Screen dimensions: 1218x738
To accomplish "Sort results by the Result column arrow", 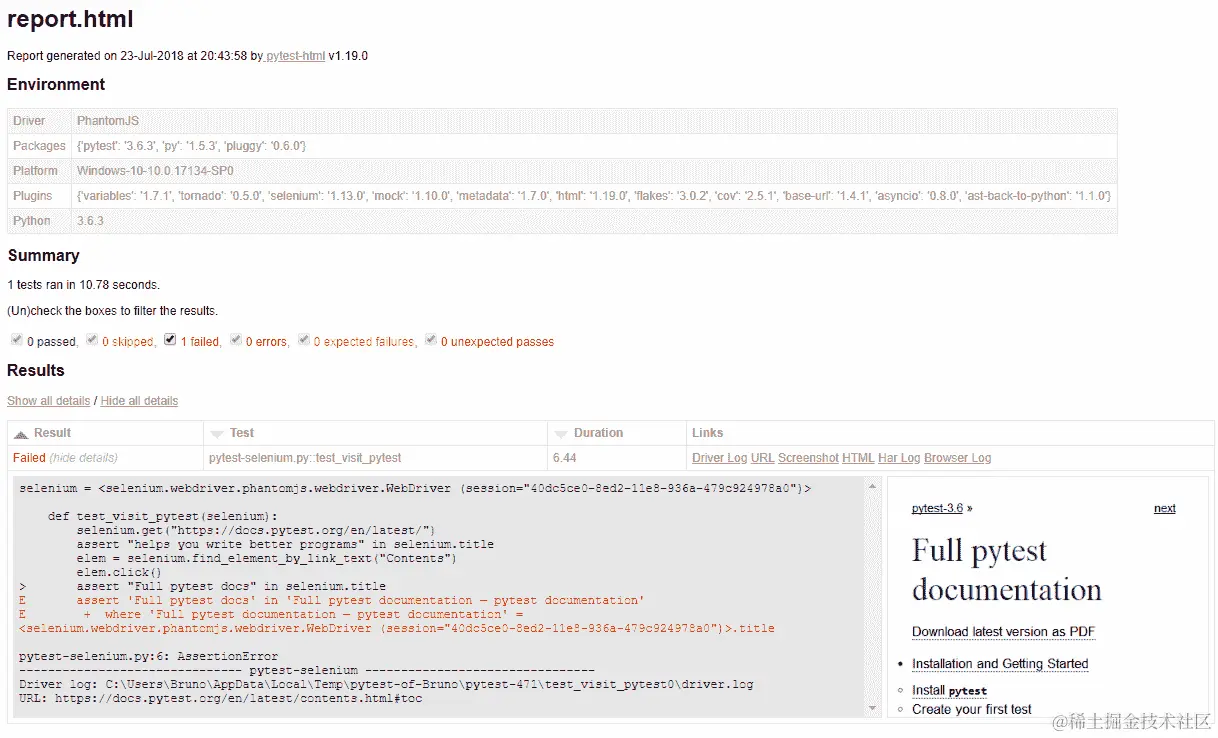I will (21, 434).
